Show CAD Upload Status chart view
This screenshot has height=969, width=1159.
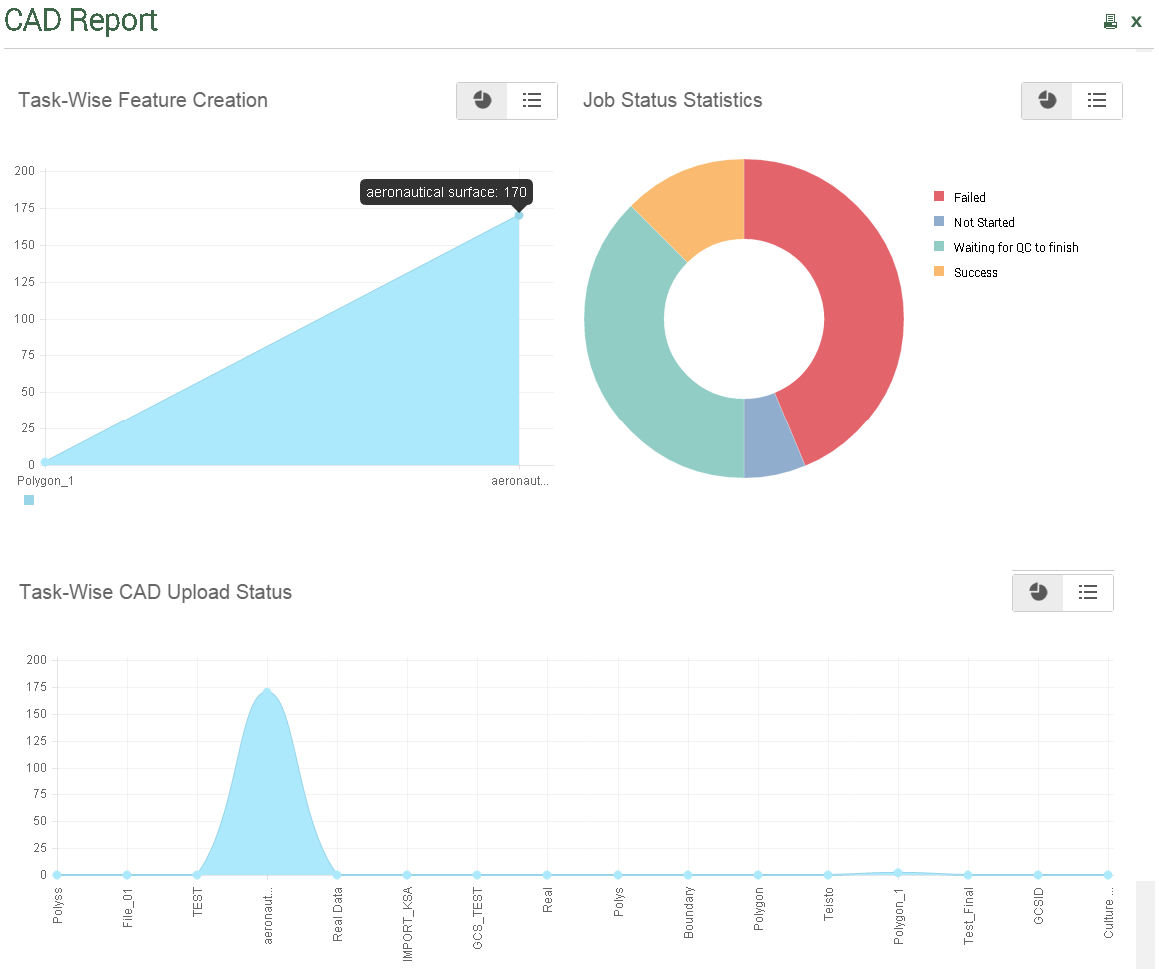point(1038,593)
